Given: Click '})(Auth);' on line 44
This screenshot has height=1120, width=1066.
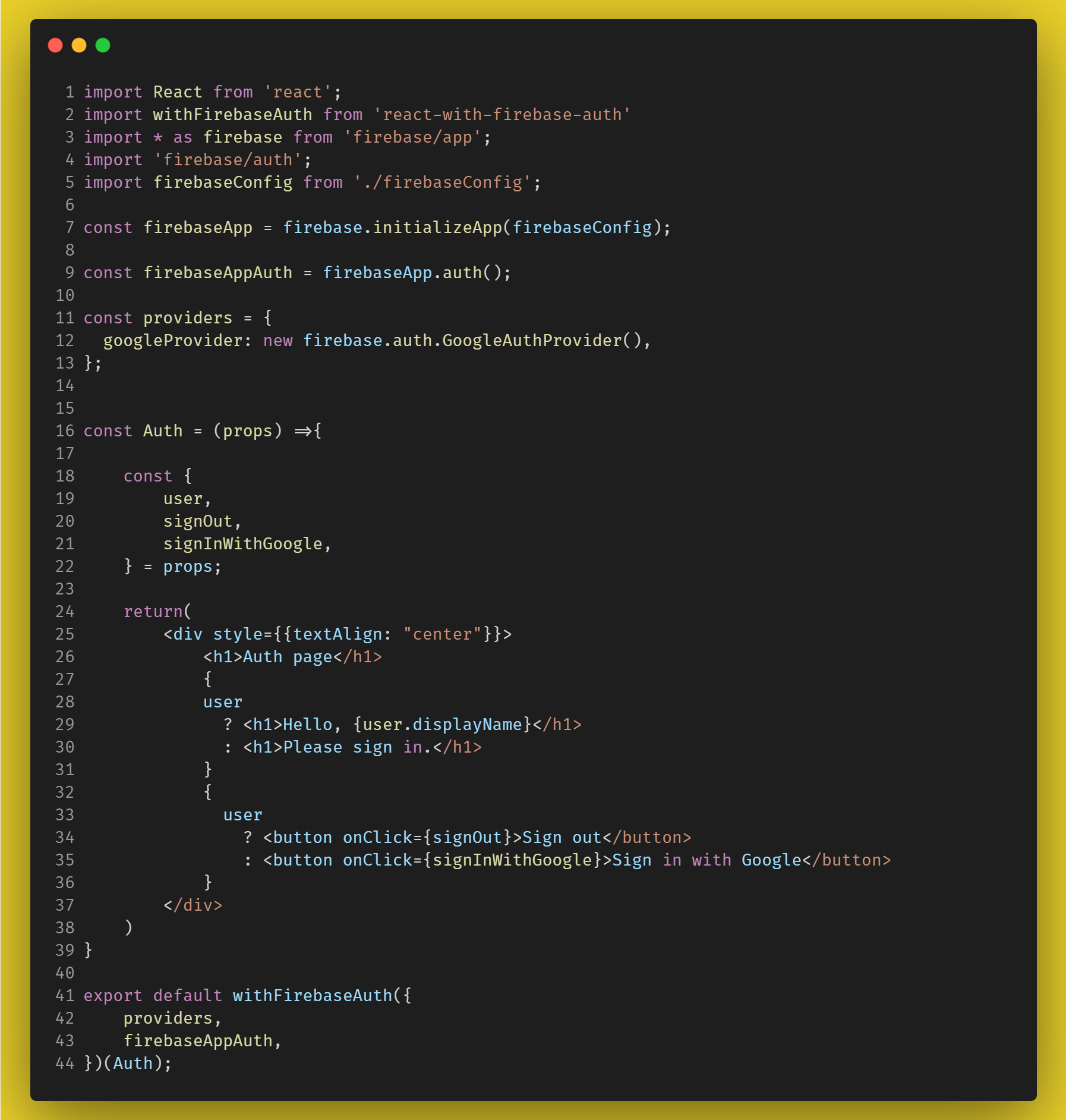Looking at the screenshot, I should [128, 1063].
